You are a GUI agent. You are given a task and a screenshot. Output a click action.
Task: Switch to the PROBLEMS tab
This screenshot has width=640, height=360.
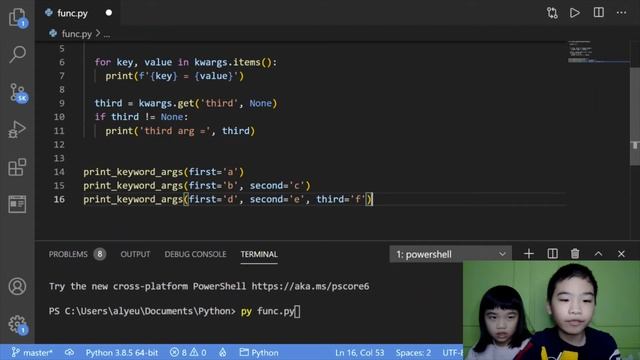pos(77,254)
